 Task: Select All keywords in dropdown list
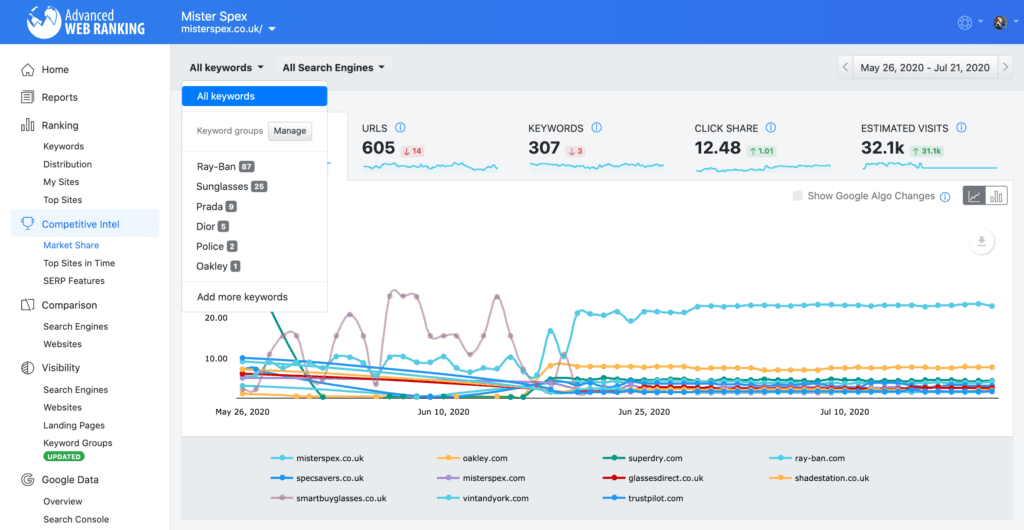coord(255,96)
